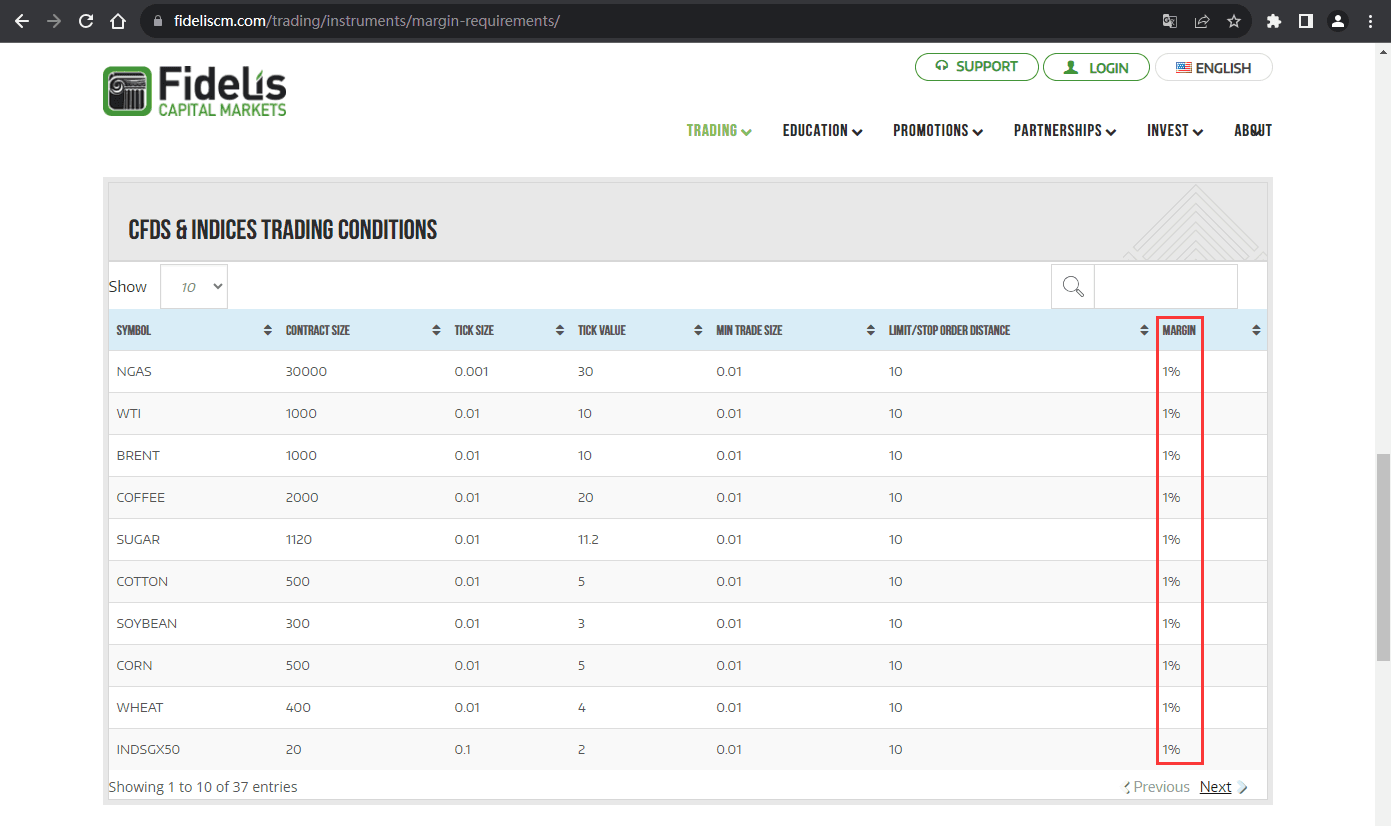Click the LOGIN button
Screen dimensions: 1391x826
(x=1096, y=67)
